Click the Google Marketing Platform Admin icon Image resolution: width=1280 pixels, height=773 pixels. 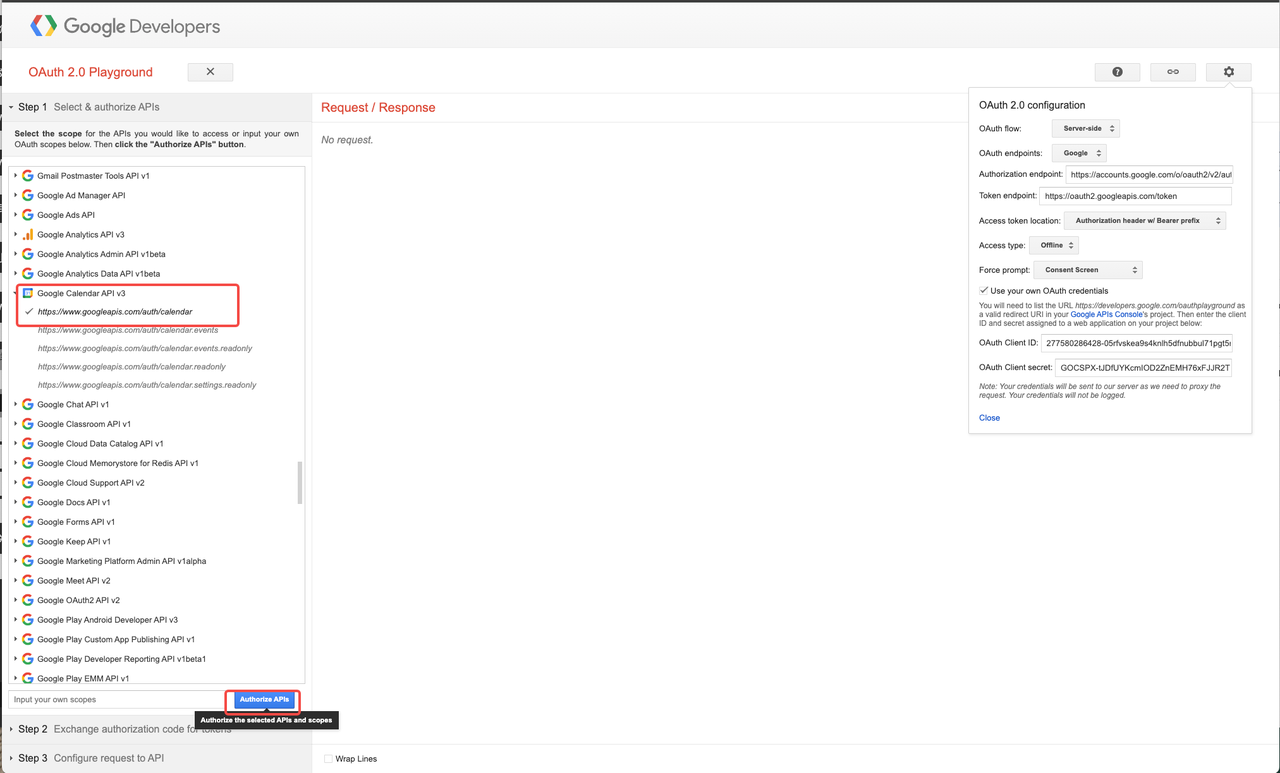point(28,561)
